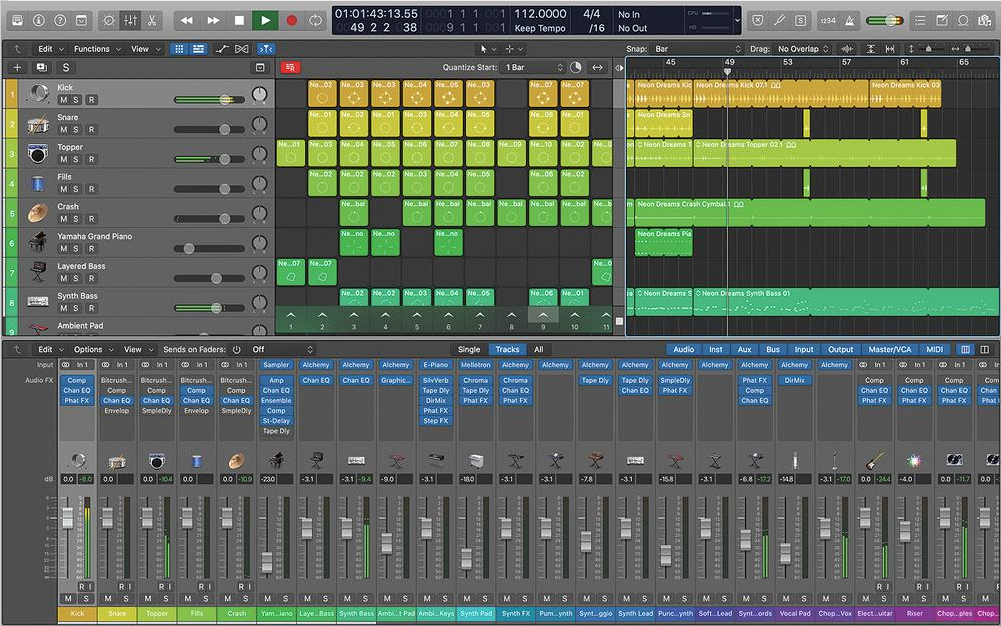Open the tracks area View menu
The height and width of the screenshot is (626, 1001).
[146, 48]
